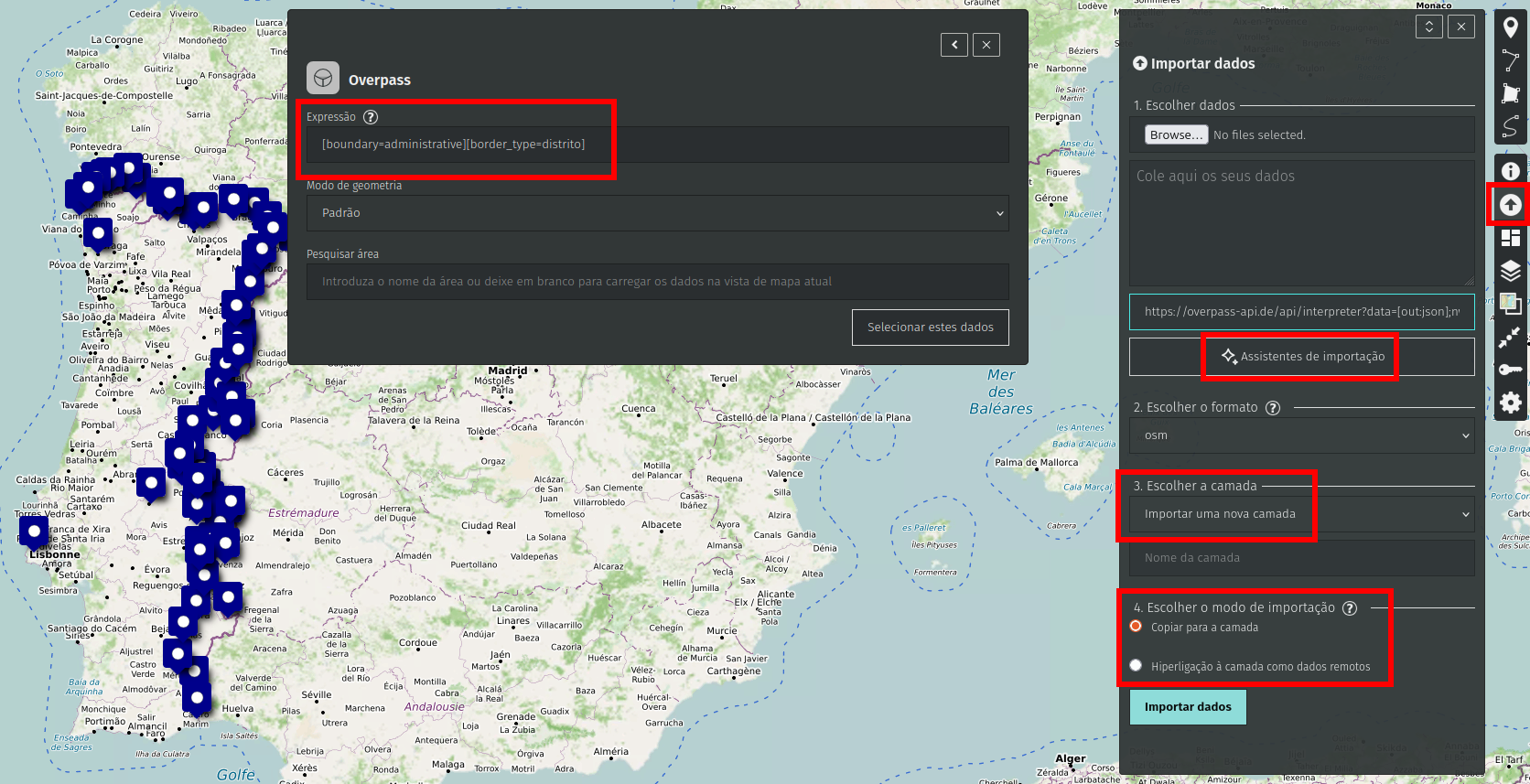Open Assistentes de importação
1530x784 pixels.
[x=1301, y=357]
